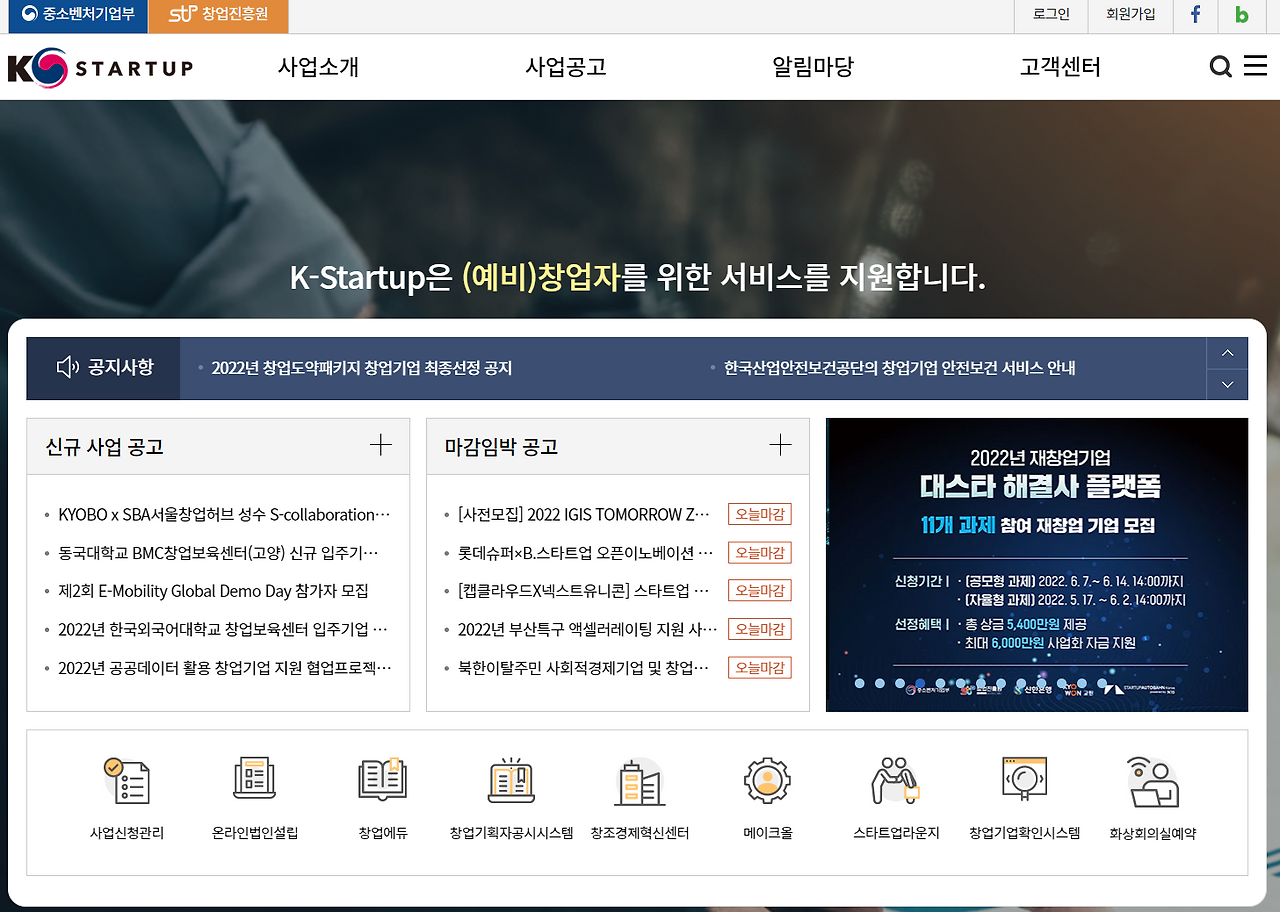Open 2022 IGIS TOMORROW pre-recruitment announcement

pos(584,515)
